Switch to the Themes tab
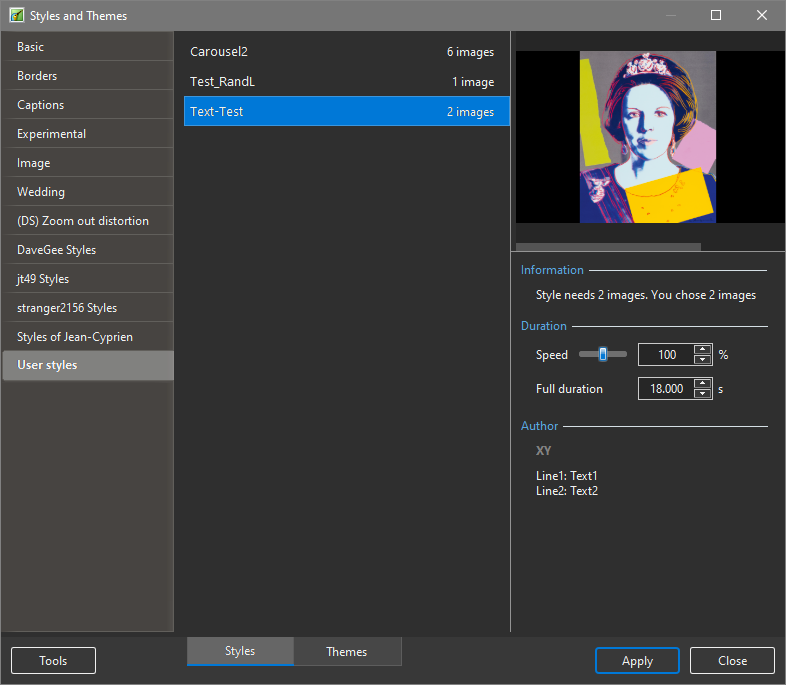The image size is (786, 685). click(x=347, y=652)
